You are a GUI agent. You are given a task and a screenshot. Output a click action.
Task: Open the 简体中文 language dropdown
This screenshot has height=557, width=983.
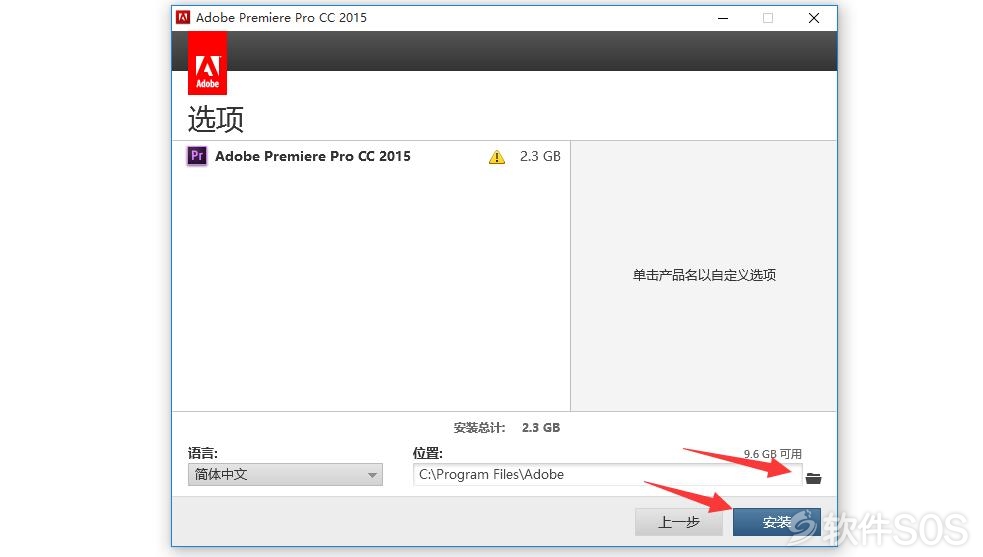pos(285,474)
